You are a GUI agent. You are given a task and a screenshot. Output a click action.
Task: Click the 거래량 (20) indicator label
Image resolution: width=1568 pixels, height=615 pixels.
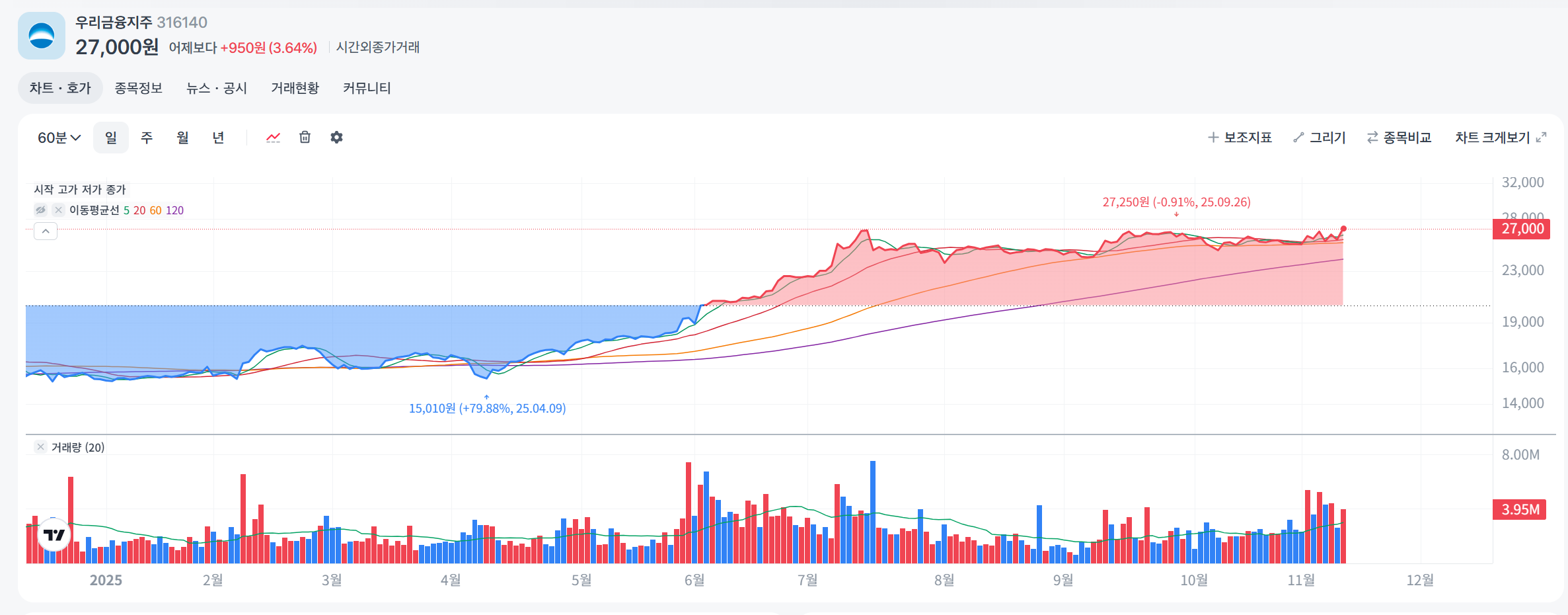click(78, 448)
